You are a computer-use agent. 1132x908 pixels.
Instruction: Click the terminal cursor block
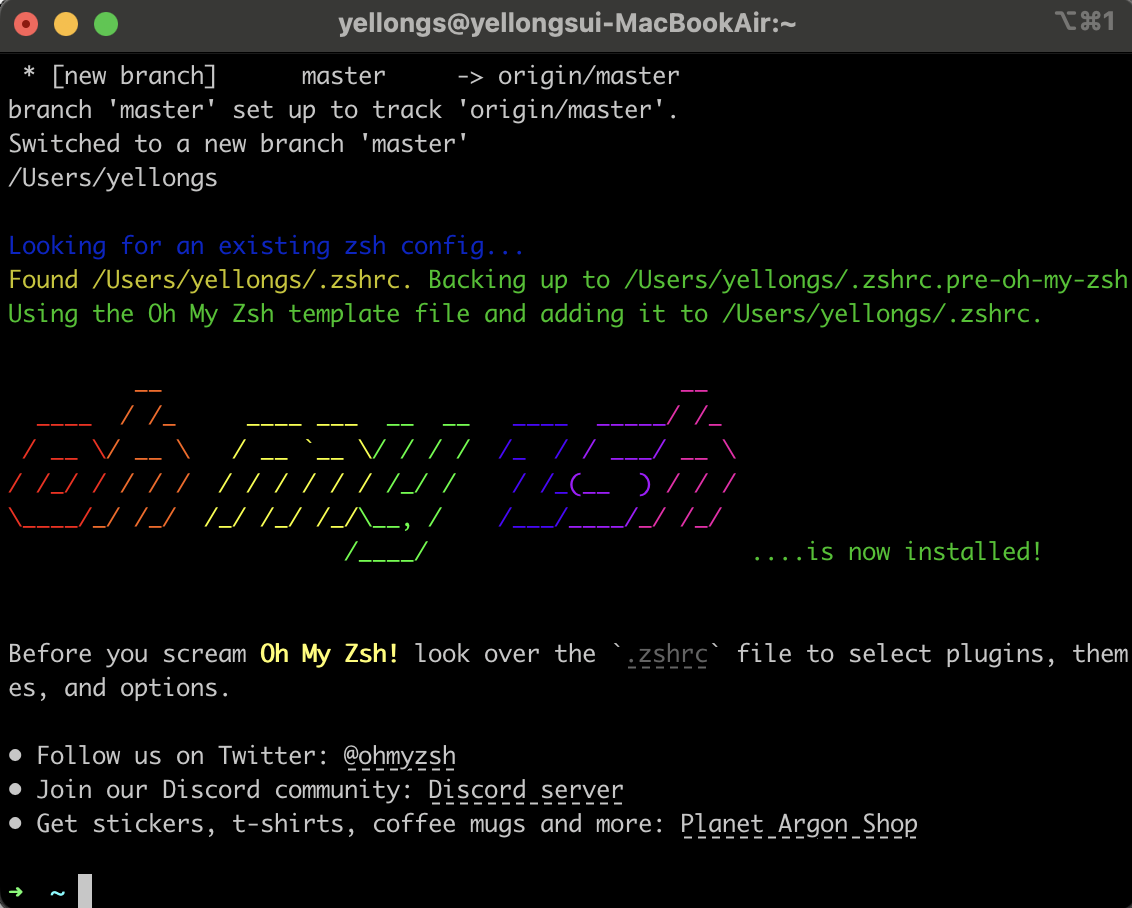point(85,891)
